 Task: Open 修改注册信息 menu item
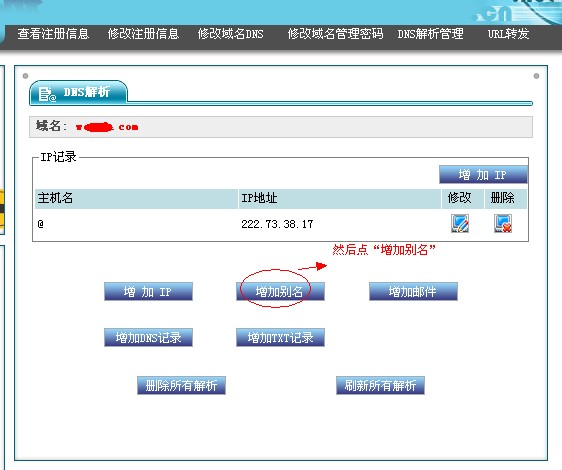pos(143,34)
